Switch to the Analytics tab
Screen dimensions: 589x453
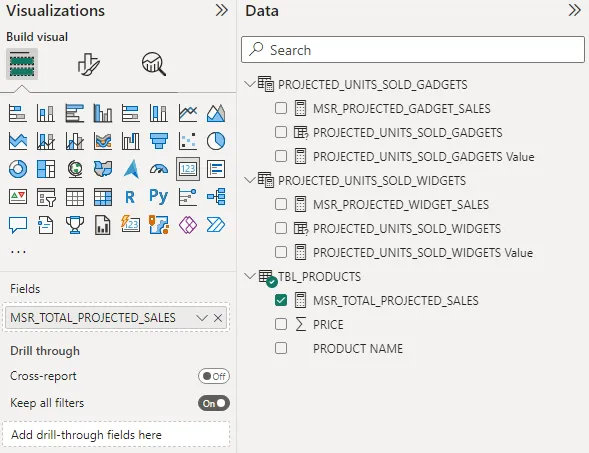click(x=154, y=64)
